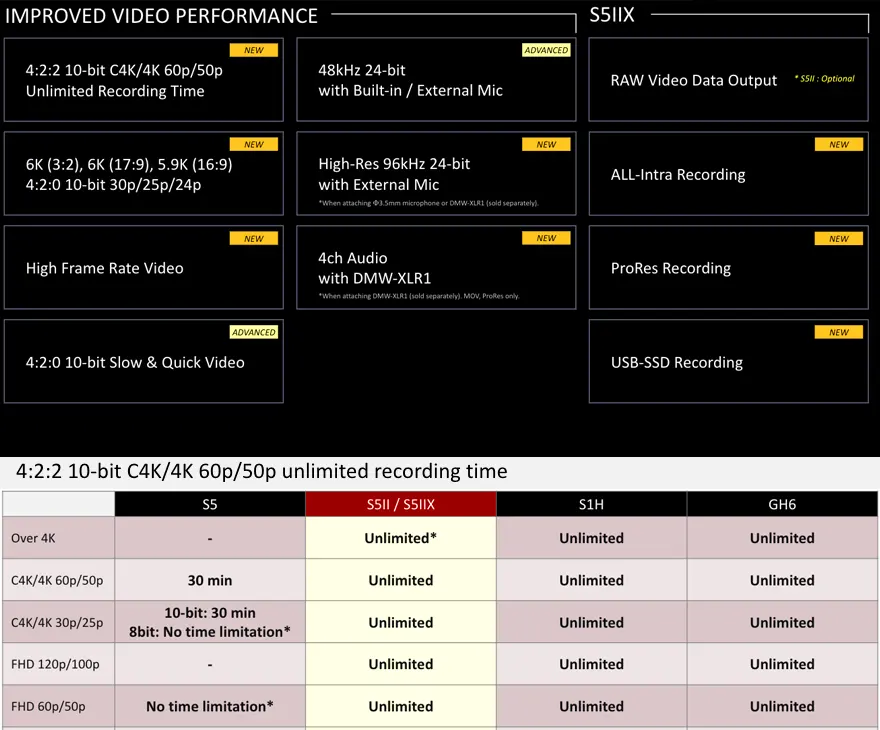Click the 'S5' column header
Image resolution: width=880 pixels, height=730 pixels.
coord(210,504)
